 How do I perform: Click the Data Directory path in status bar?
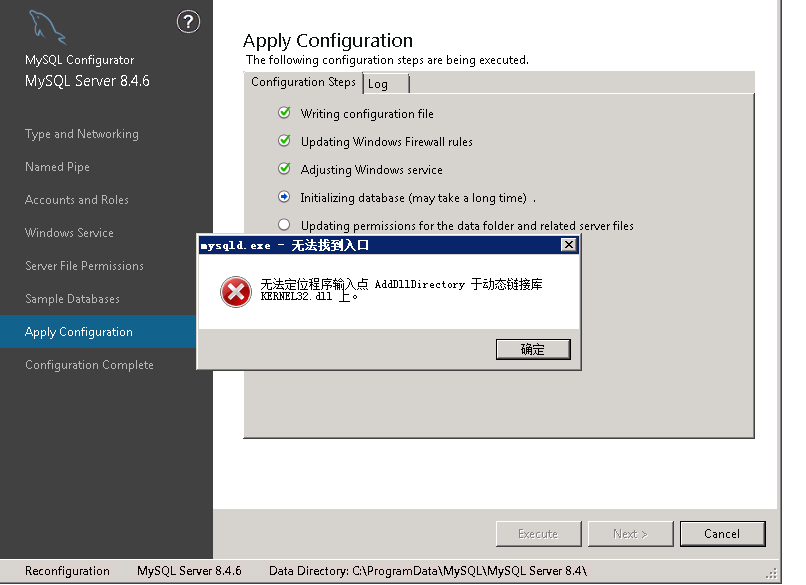pyautogui.click(x=428, y=571)
